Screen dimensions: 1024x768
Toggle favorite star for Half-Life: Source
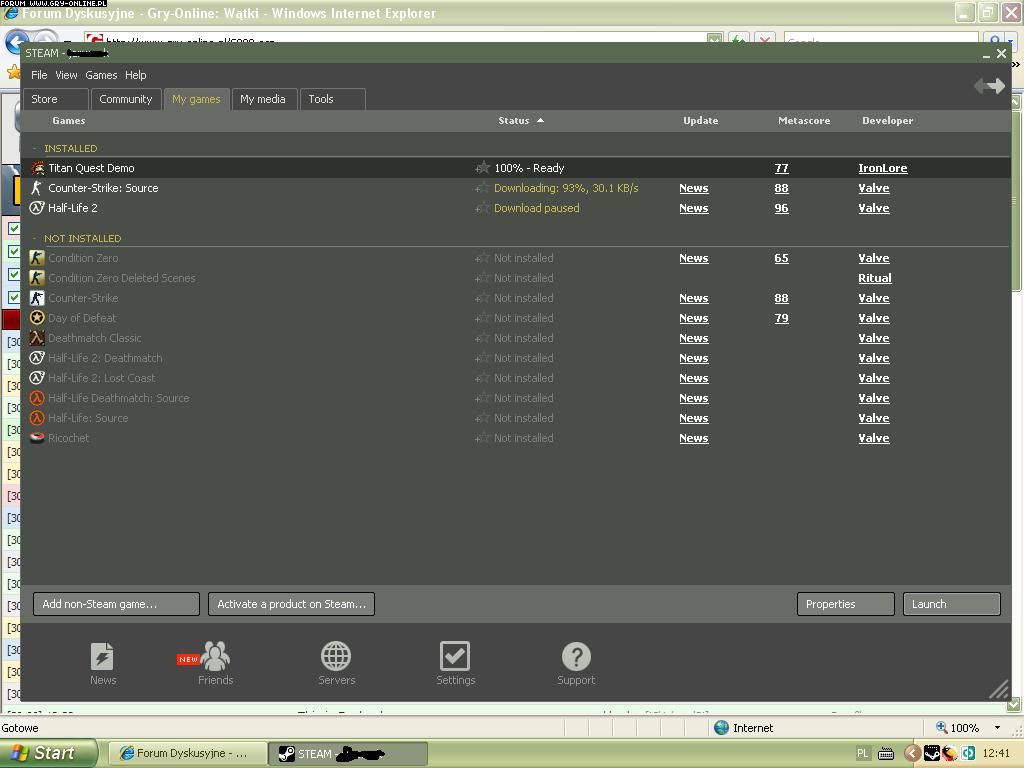click(483, 418)
